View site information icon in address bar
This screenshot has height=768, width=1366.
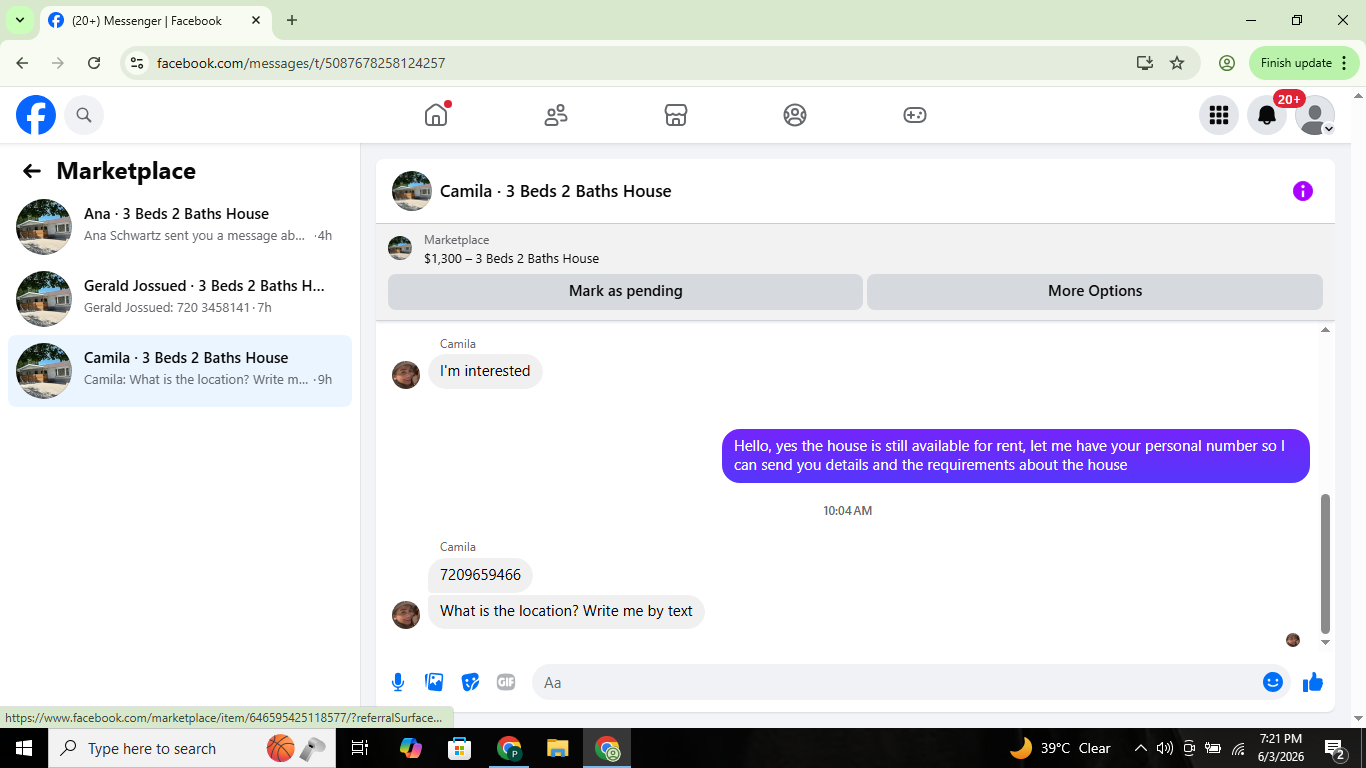click(x=138, y=63)
